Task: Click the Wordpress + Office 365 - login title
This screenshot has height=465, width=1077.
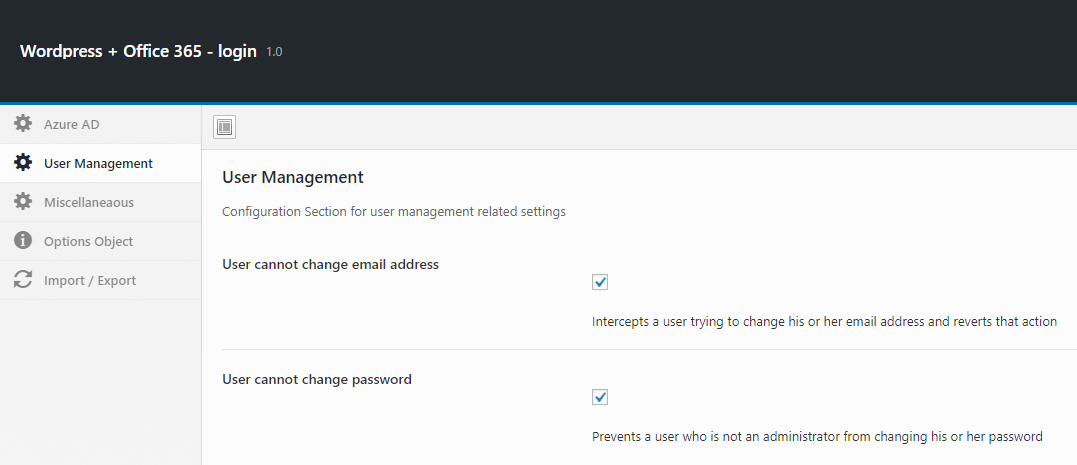Action: click(138, 52)
